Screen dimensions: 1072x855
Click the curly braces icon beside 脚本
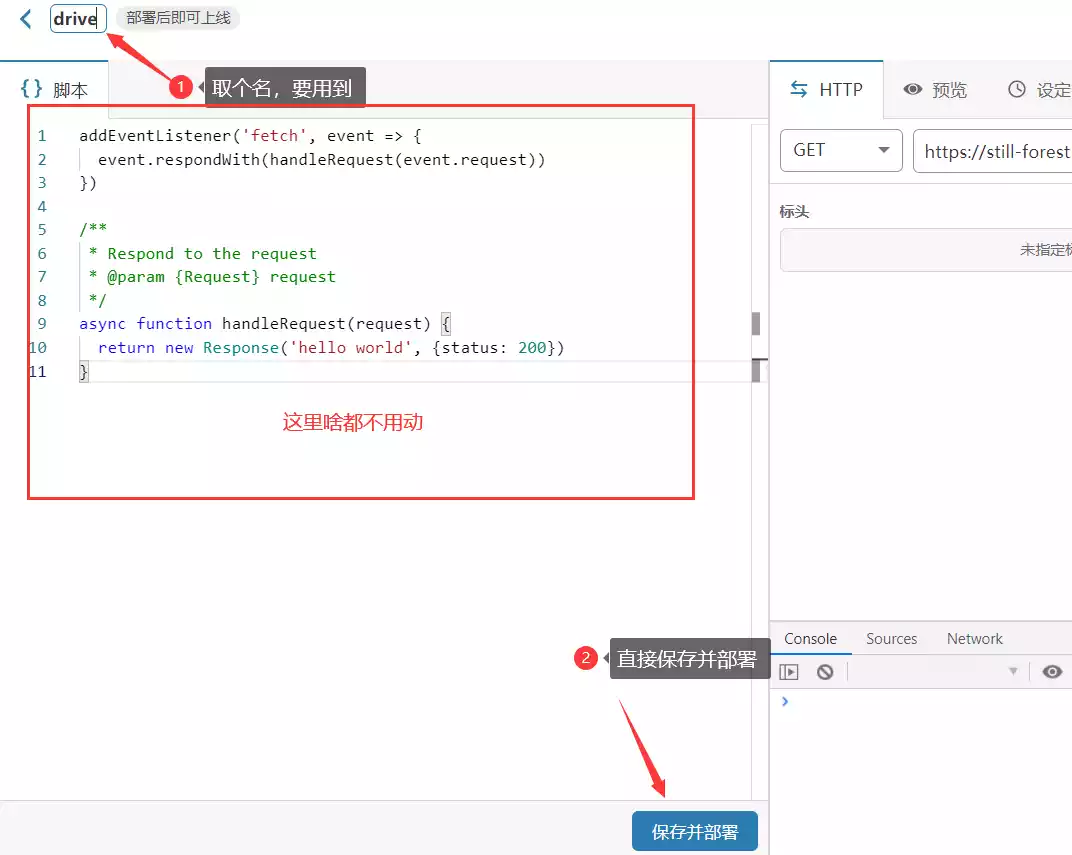31,89
